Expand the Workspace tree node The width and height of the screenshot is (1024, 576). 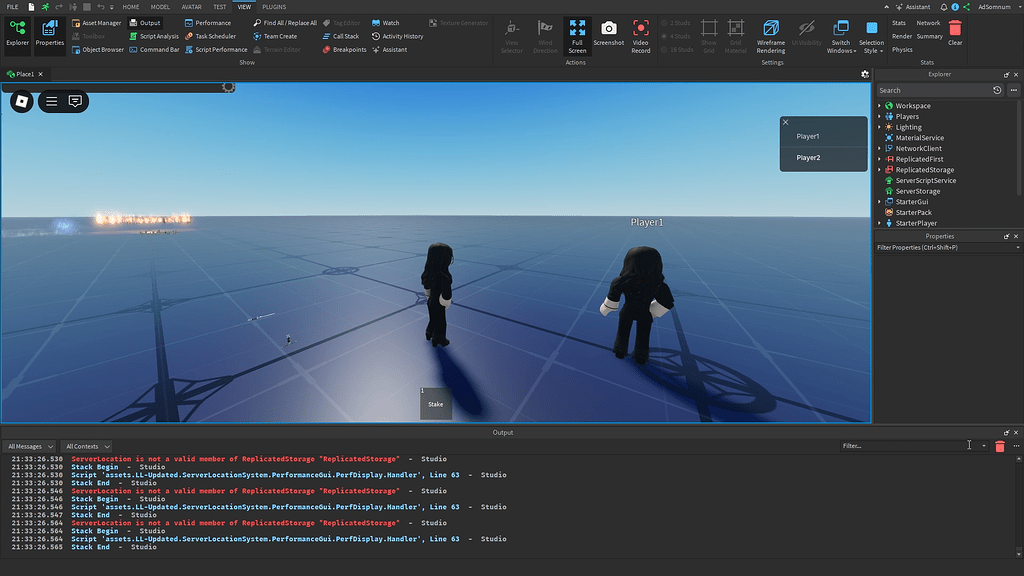click(x=880, y=106)
